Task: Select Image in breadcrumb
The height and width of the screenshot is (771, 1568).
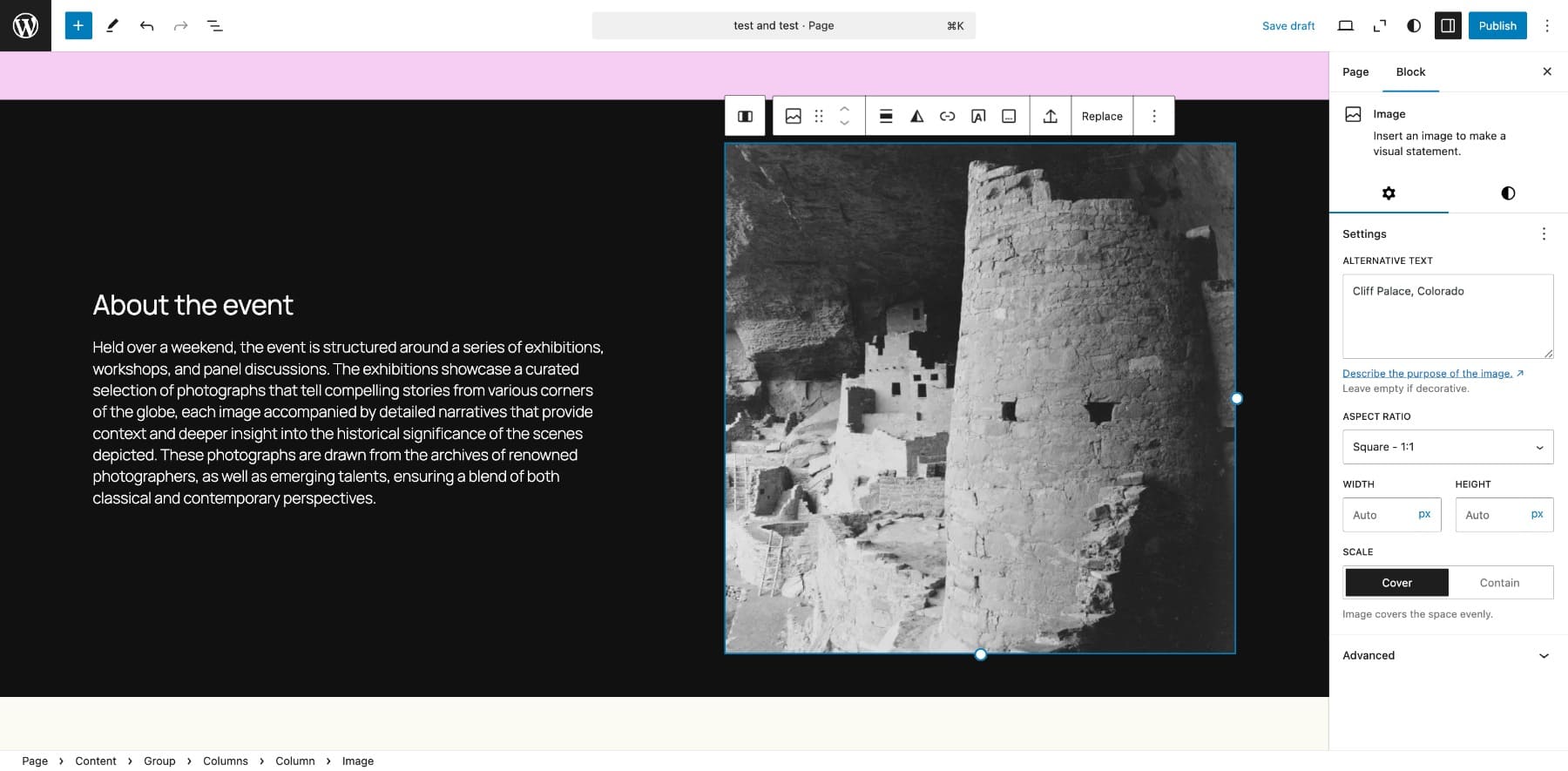Action: point(358,761)
